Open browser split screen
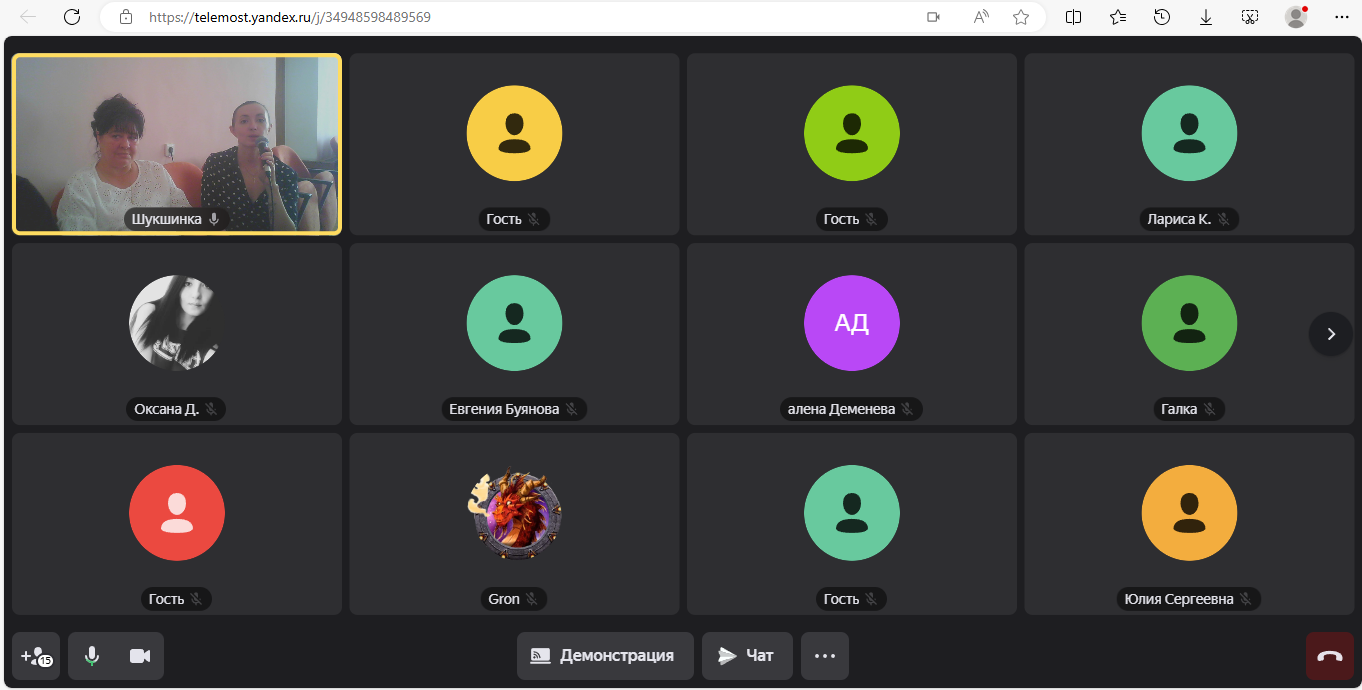This screenshot has width=1362, height=690. click(1074, 17)
